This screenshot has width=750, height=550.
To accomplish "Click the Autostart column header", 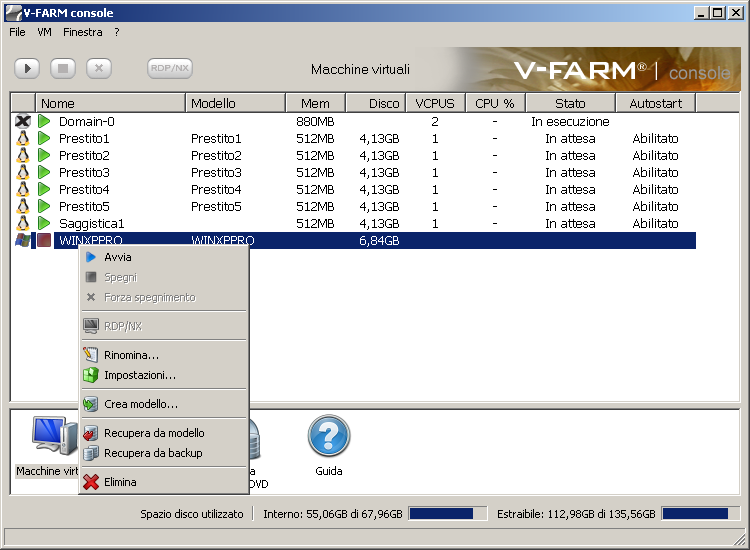I will (655, 103).
